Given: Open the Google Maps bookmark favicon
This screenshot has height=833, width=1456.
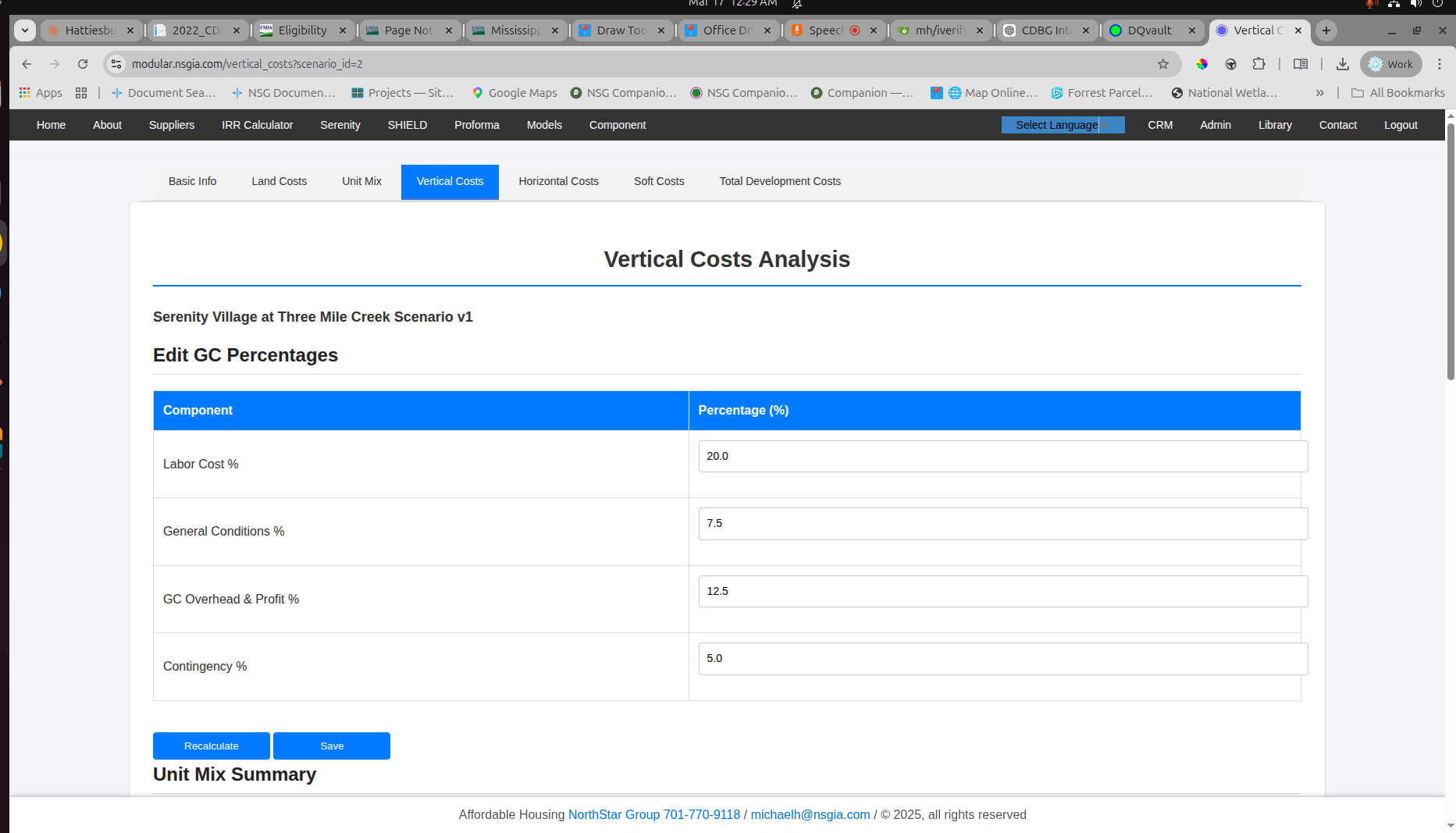Looking at the screenshot, I should pos(477,92).
